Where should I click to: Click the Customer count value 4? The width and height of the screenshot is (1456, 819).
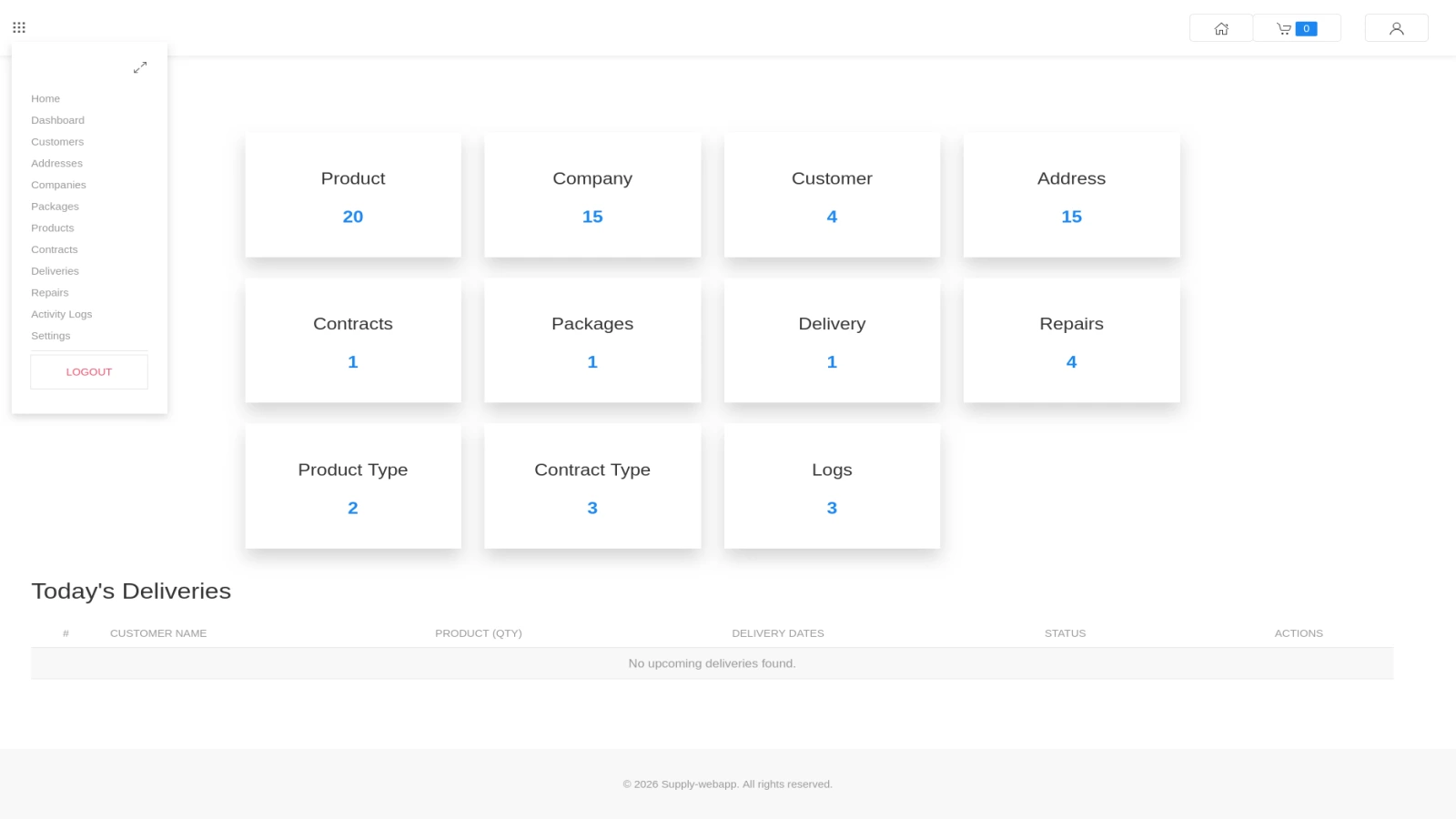(x=832, y=217)
